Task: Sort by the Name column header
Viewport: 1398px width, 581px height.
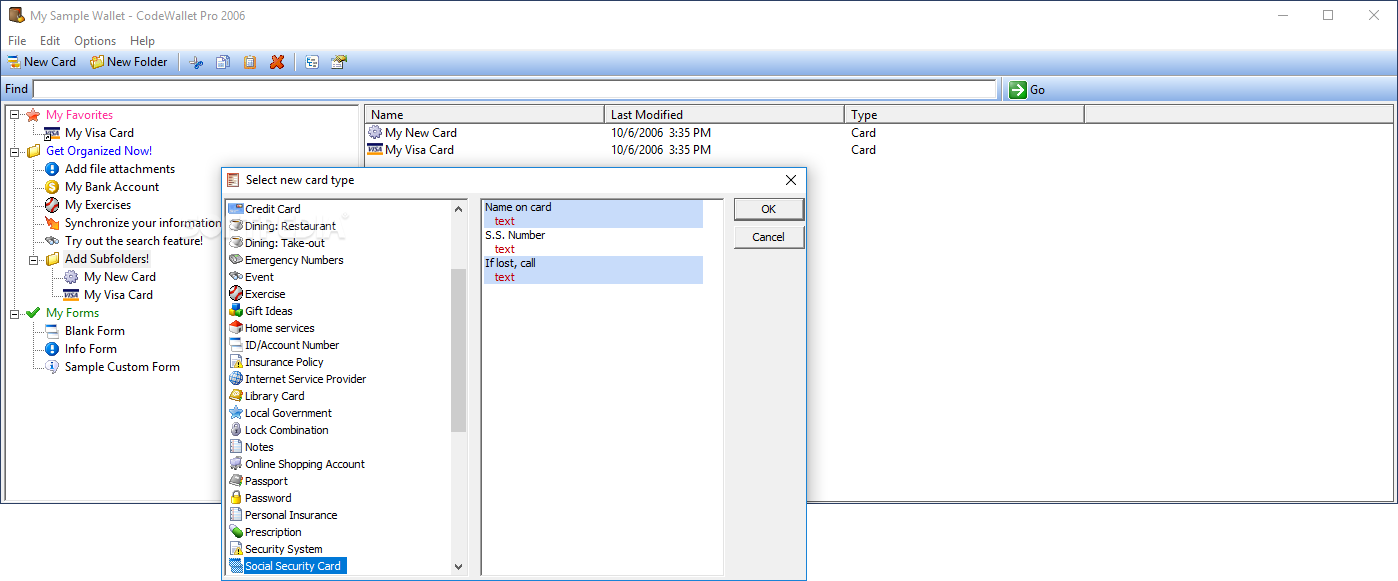Action: tap(484, 115)
